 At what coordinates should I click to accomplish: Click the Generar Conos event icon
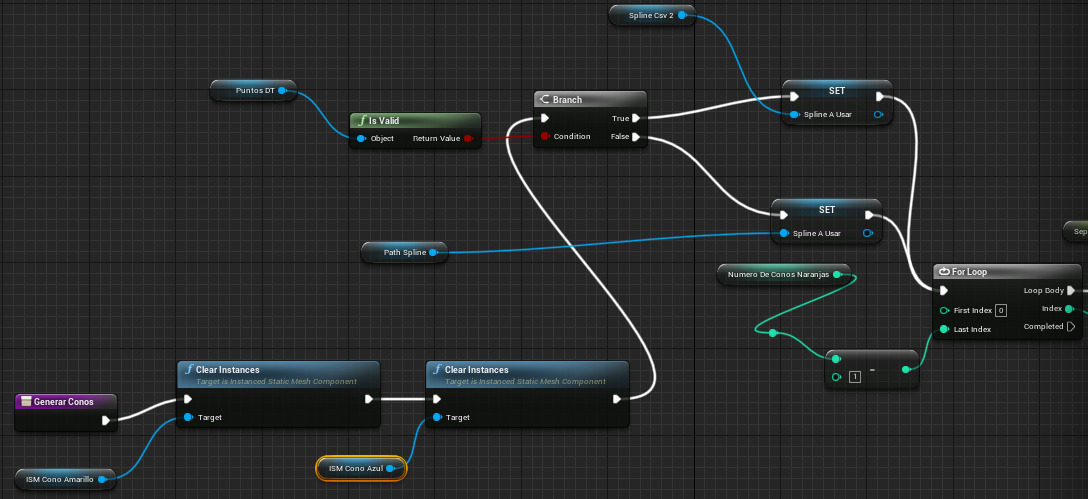pyautogui.click(x=26, y=402)
